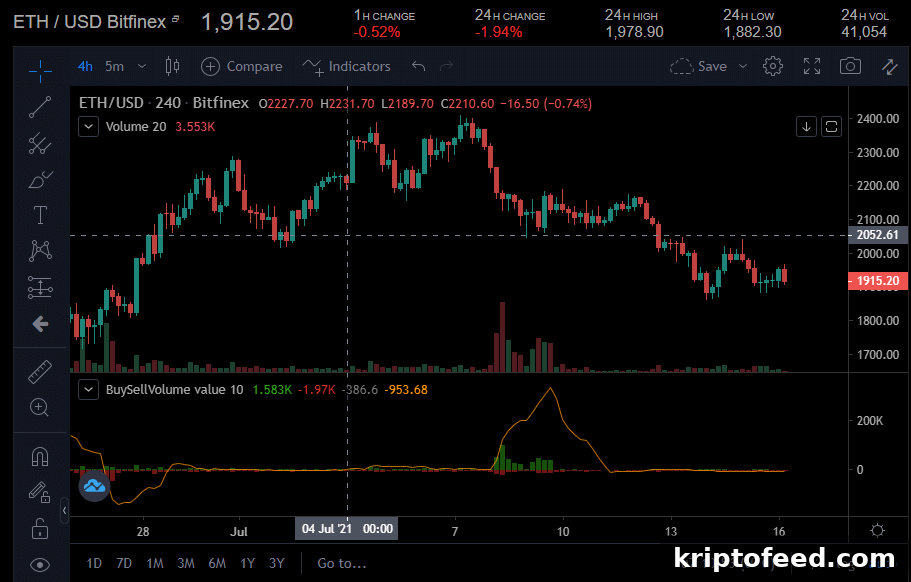The image size is (911, 582).
Task: Select the crosshair cursor tool
Action: (x=40, y=71)
